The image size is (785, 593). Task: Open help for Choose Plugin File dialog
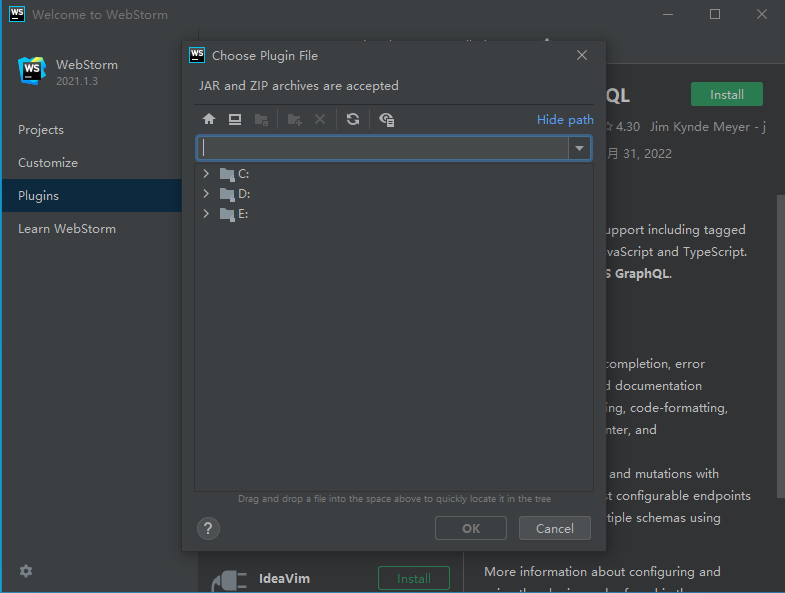(208, 528)
